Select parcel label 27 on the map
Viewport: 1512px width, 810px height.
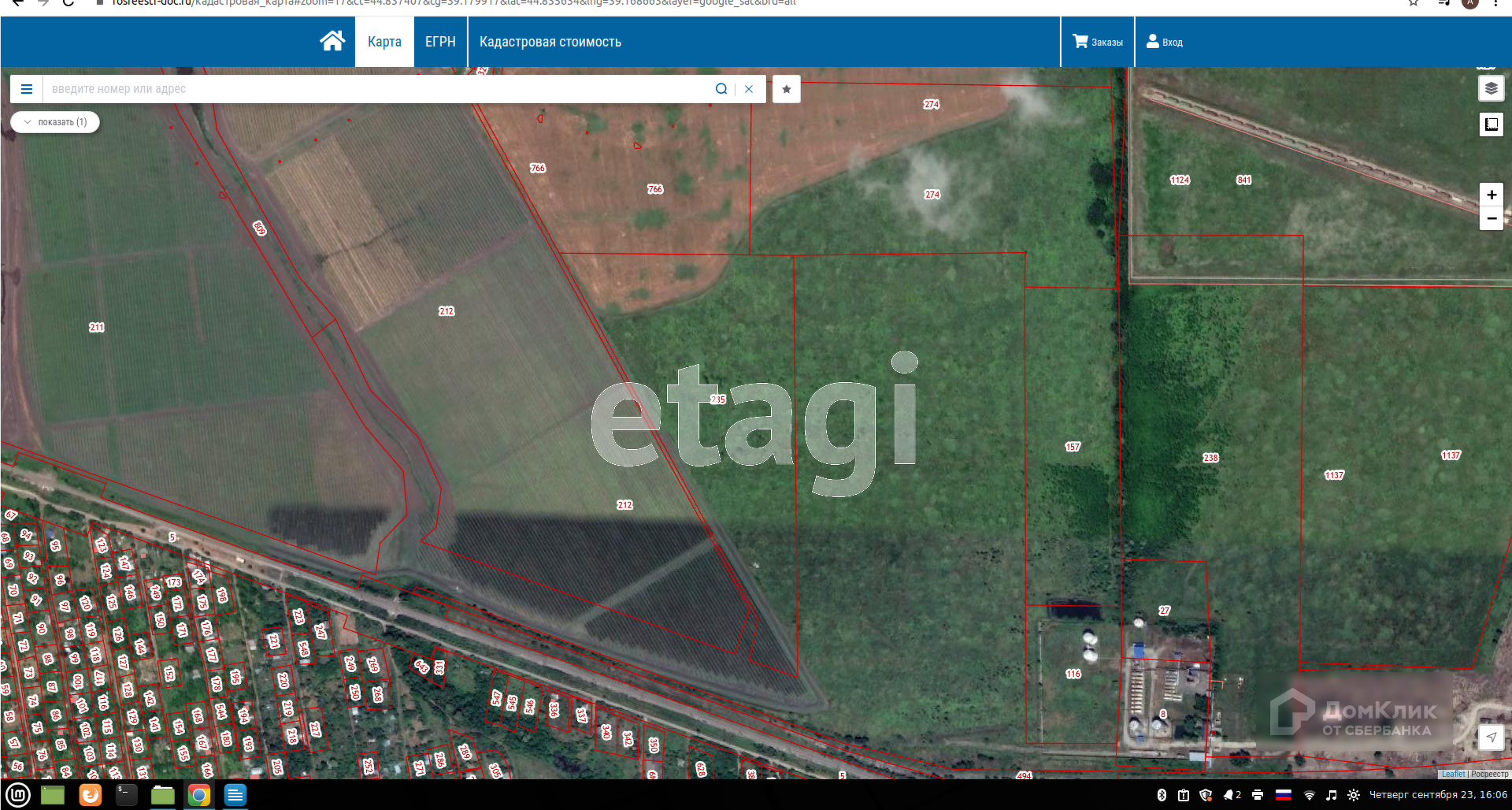(x=1165, y=611)
